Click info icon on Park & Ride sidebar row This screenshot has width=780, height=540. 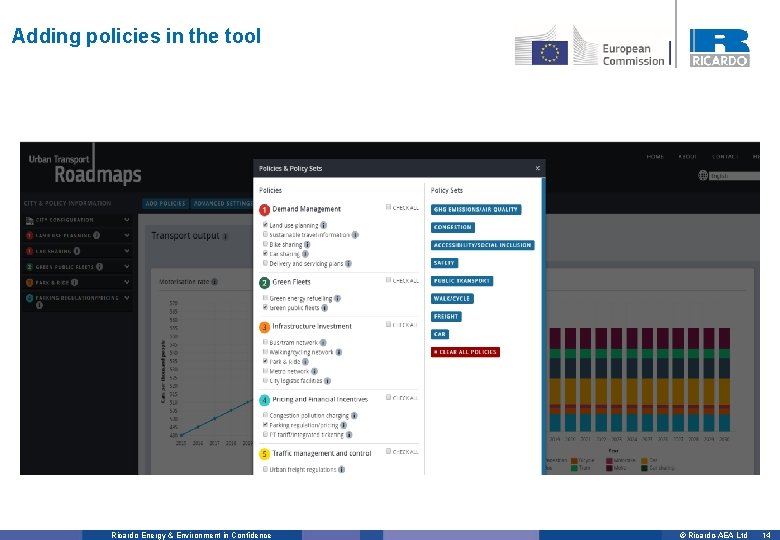[x=74, y=282]
